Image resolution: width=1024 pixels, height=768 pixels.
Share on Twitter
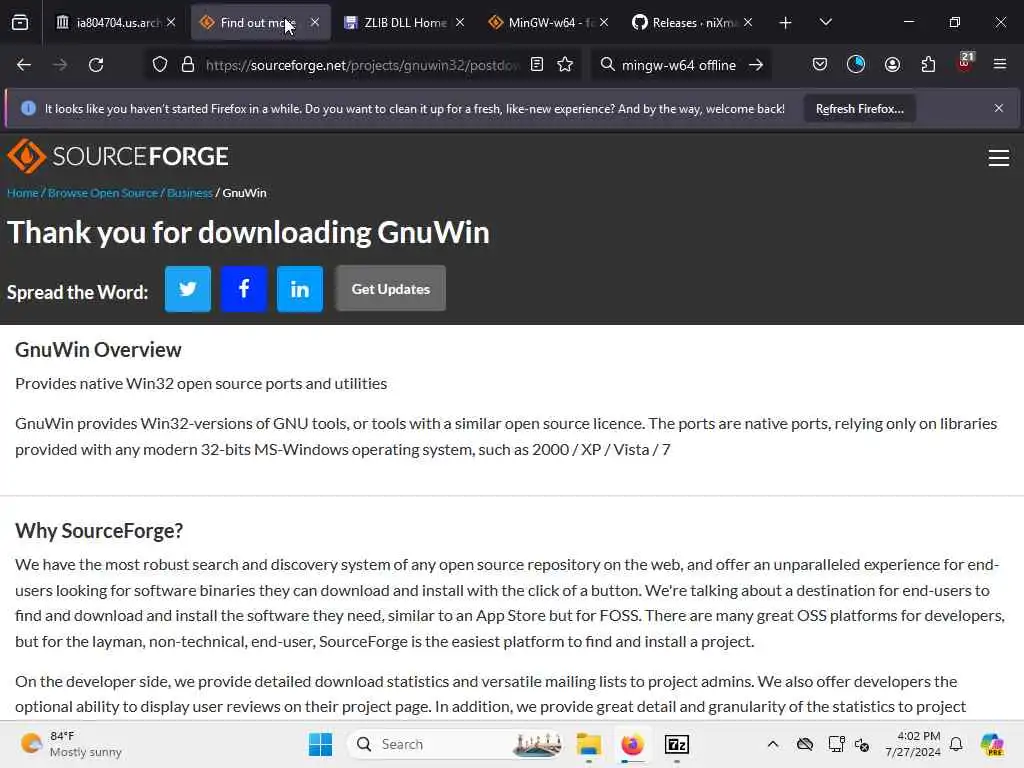(x=188, y=289)
